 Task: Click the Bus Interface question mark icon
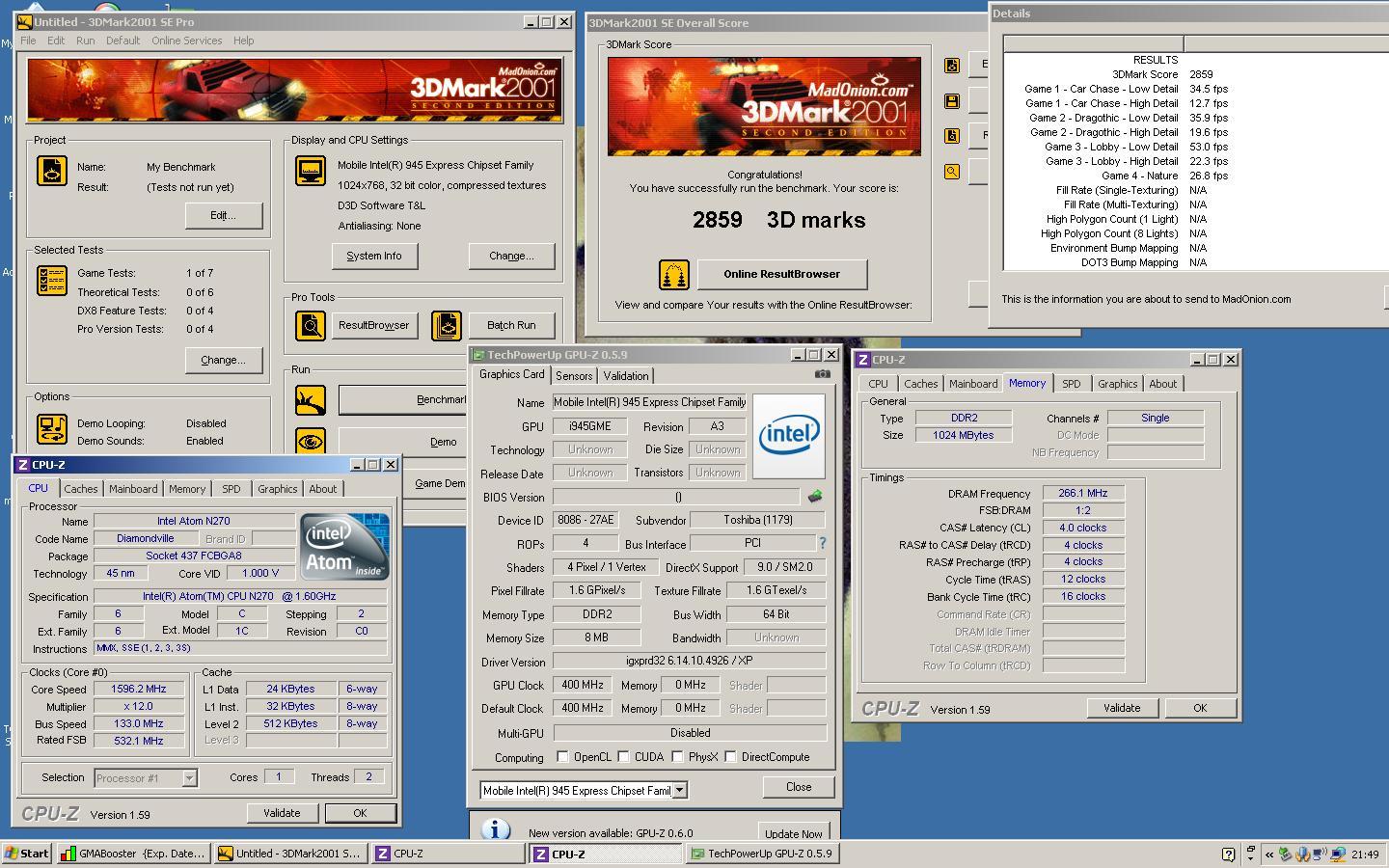tap(822, 544)
